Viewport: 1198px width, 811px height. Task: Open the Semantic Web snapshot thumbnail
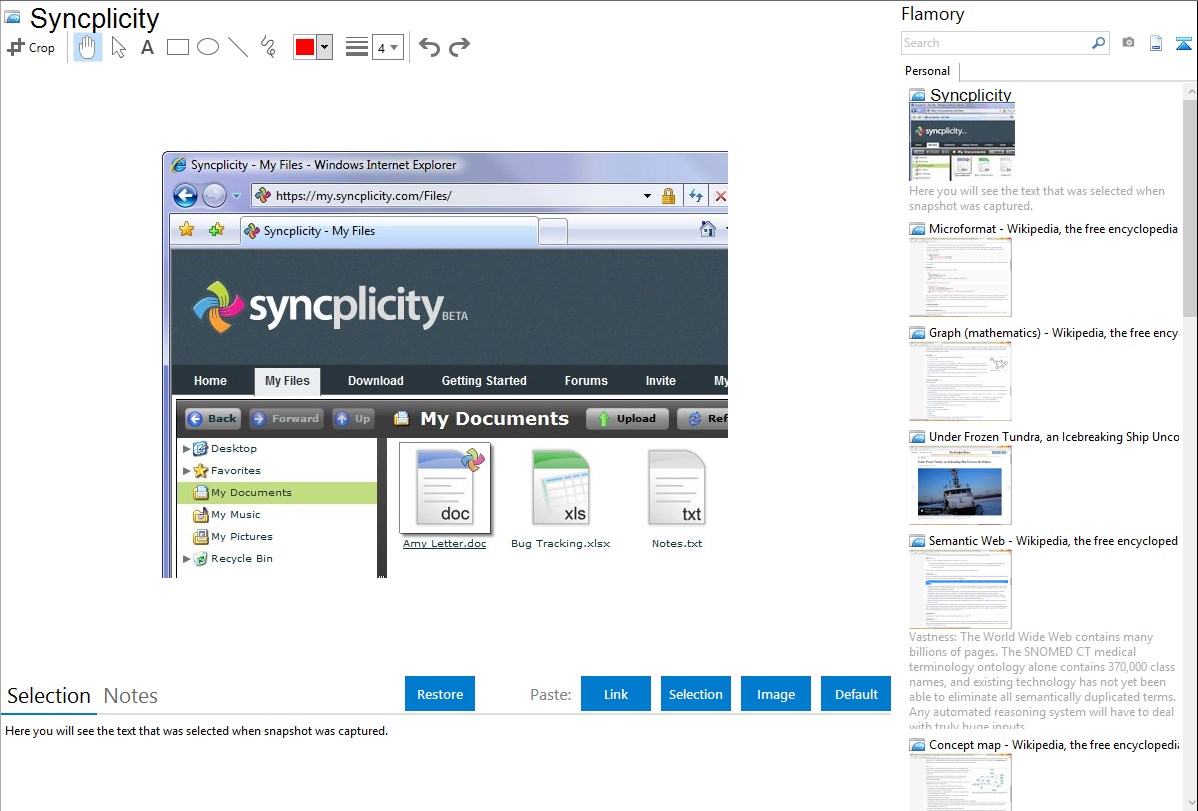coord(960,589)
